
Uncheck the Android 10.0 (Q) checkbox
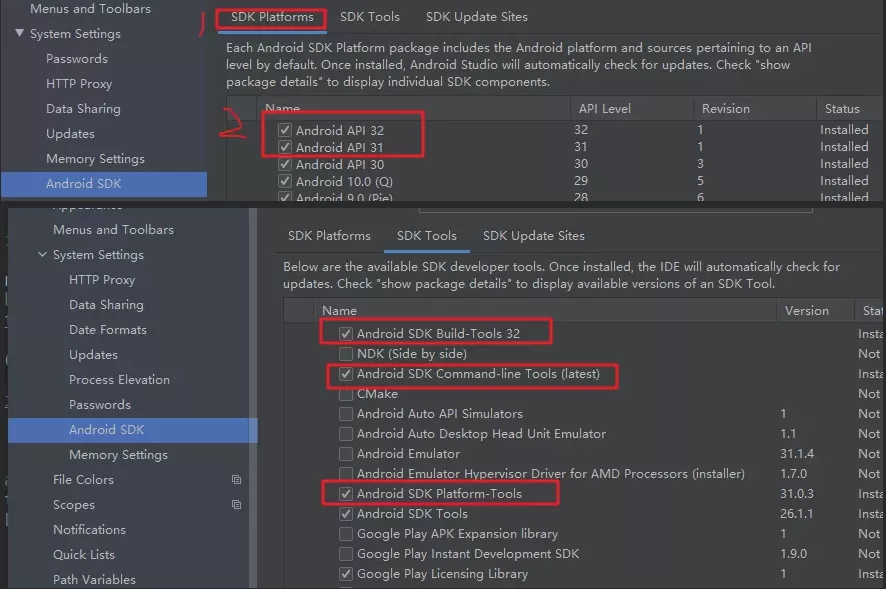285,181
